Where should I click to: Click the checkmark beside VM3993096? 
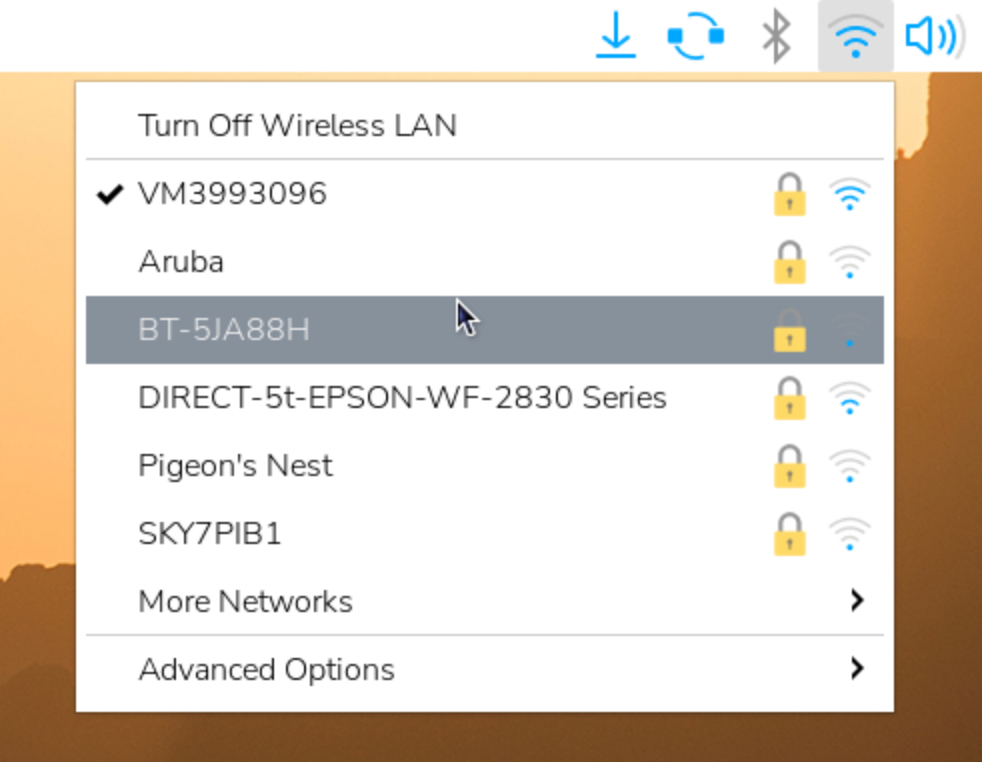click(x=109, y=194)
